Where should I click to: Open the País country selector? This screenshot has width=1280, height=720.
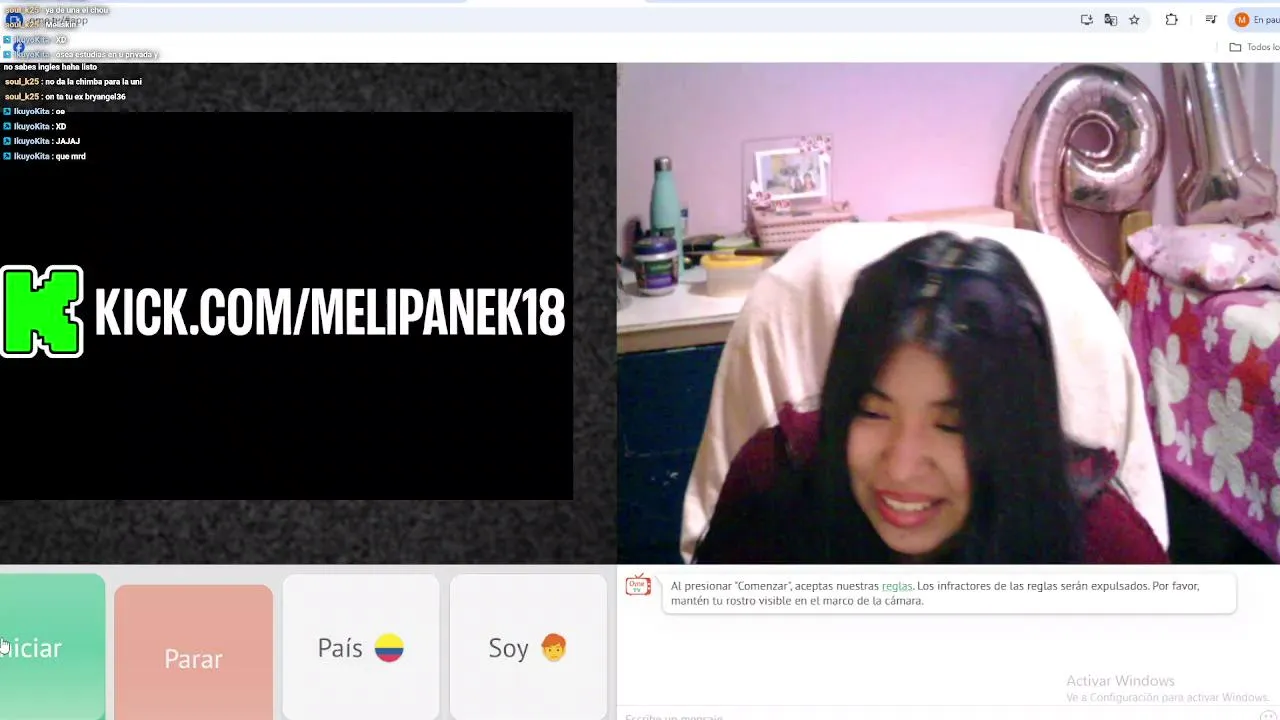pos(361,648)
